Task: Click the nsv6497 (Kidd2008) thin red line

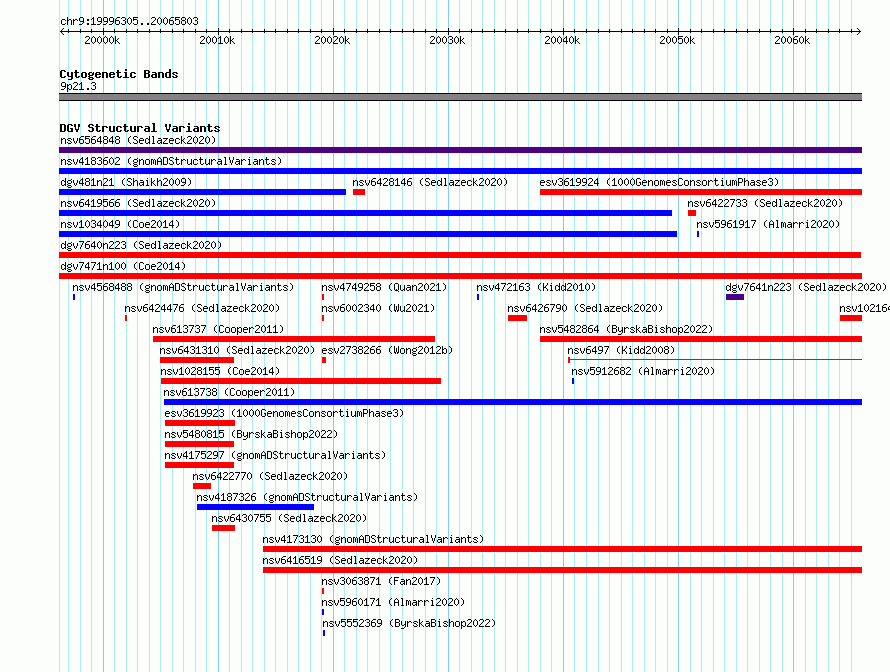Action: (x=715, y=360)
